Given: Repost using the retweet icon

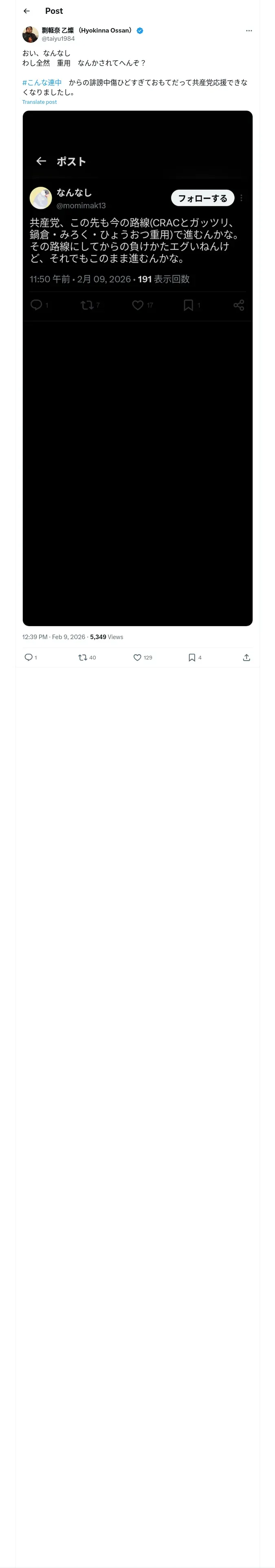Looking at the screenshot, I should point(82,657).
